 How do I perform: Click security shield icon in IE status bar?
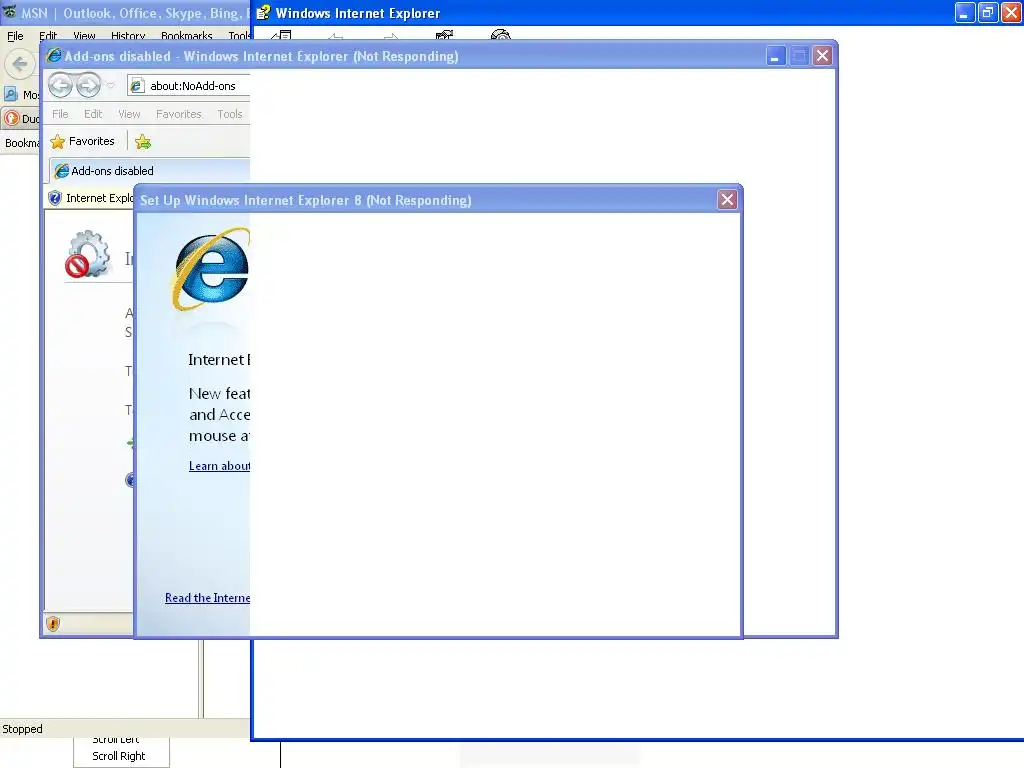coord(53,624)
